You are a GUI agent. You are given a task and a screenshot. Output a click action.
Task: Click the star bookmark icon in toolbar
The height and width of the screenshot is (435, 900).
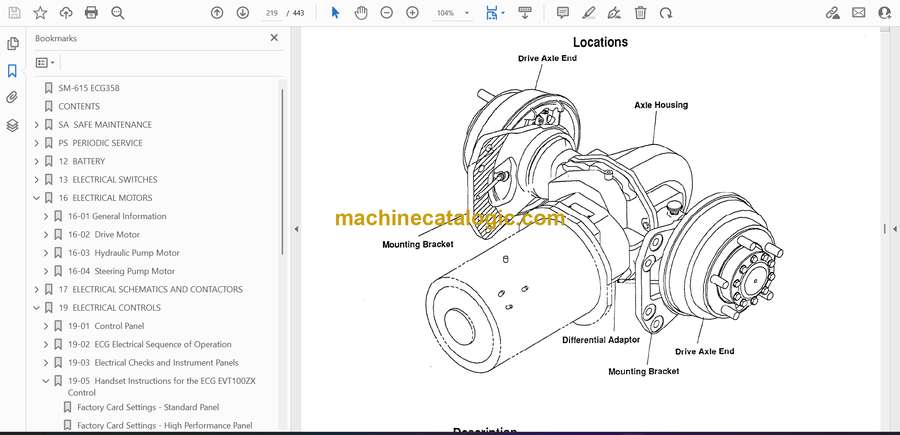pyautogui.click(x=40, y=13)
